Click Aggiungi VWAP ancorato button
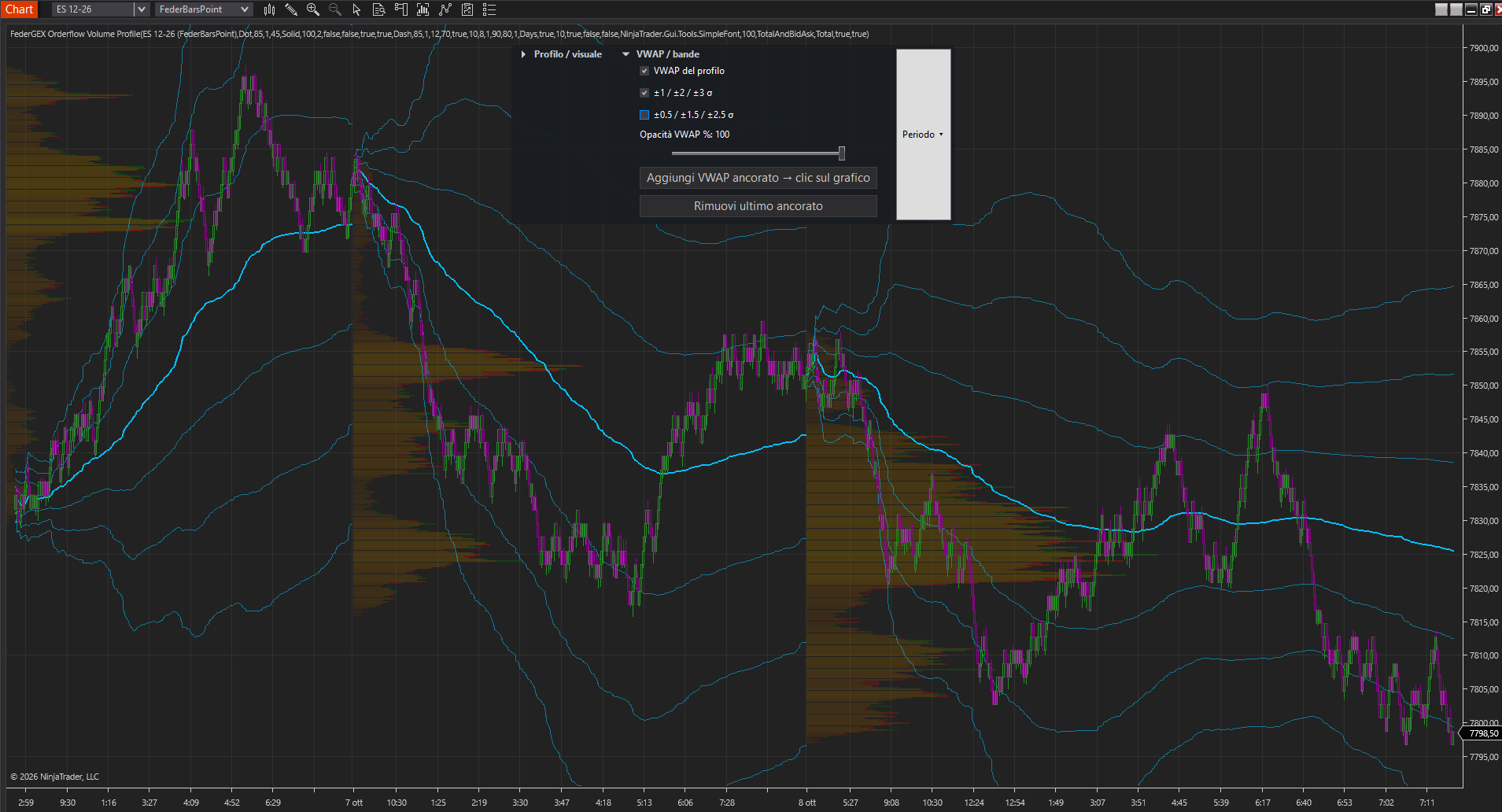Image resolution: width=1502 pixels, height=812 pixels. coord(758,178)
